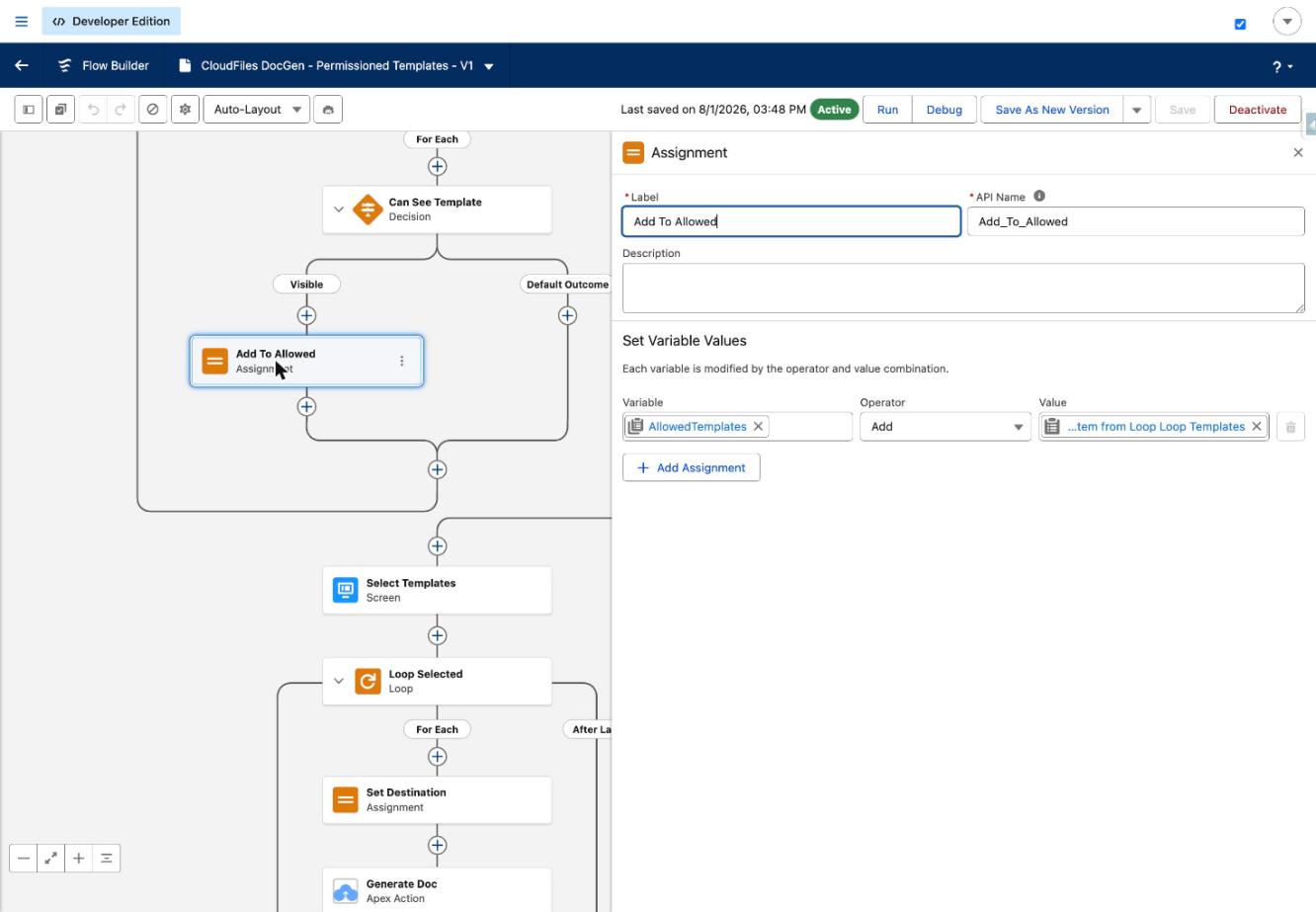1316x912 pixels.
Task: Go back using the left arrow
Action: 22,65
